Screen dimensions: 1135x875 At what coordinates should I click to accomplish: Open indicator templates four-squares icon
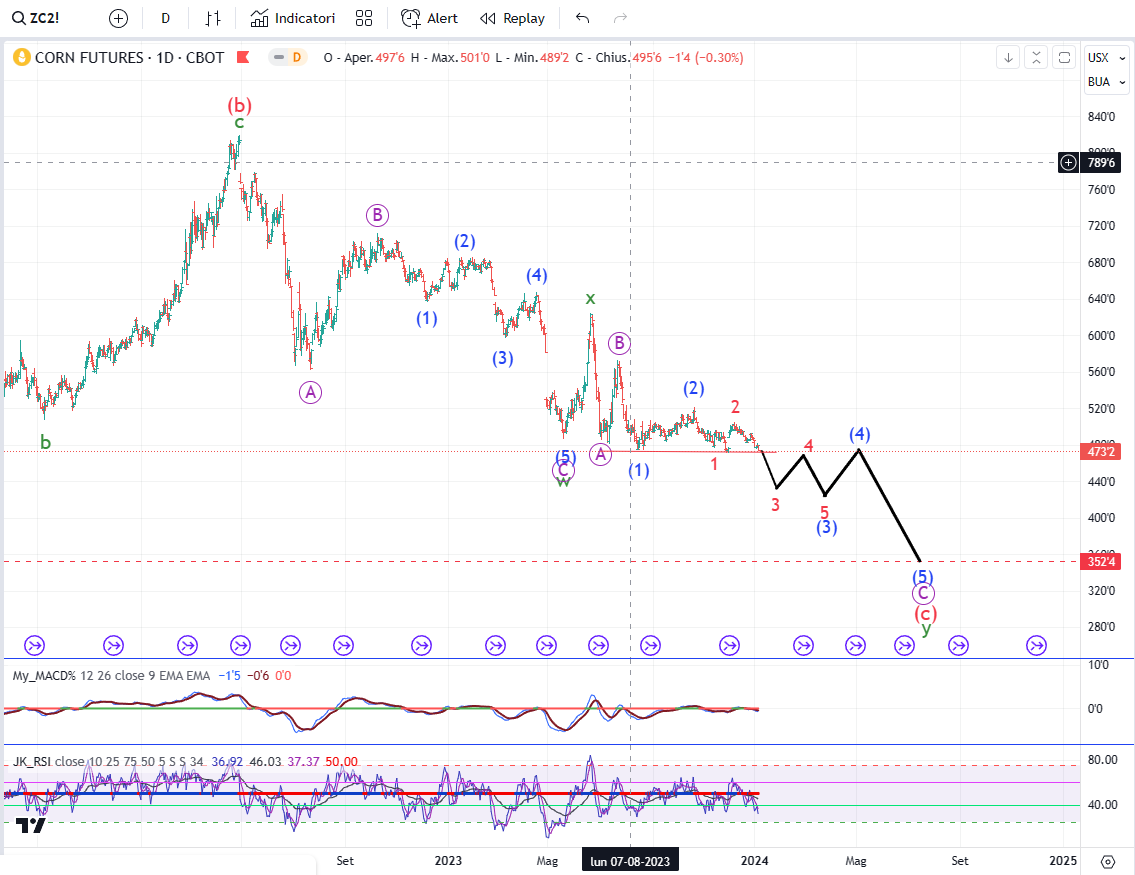[364, 18]
